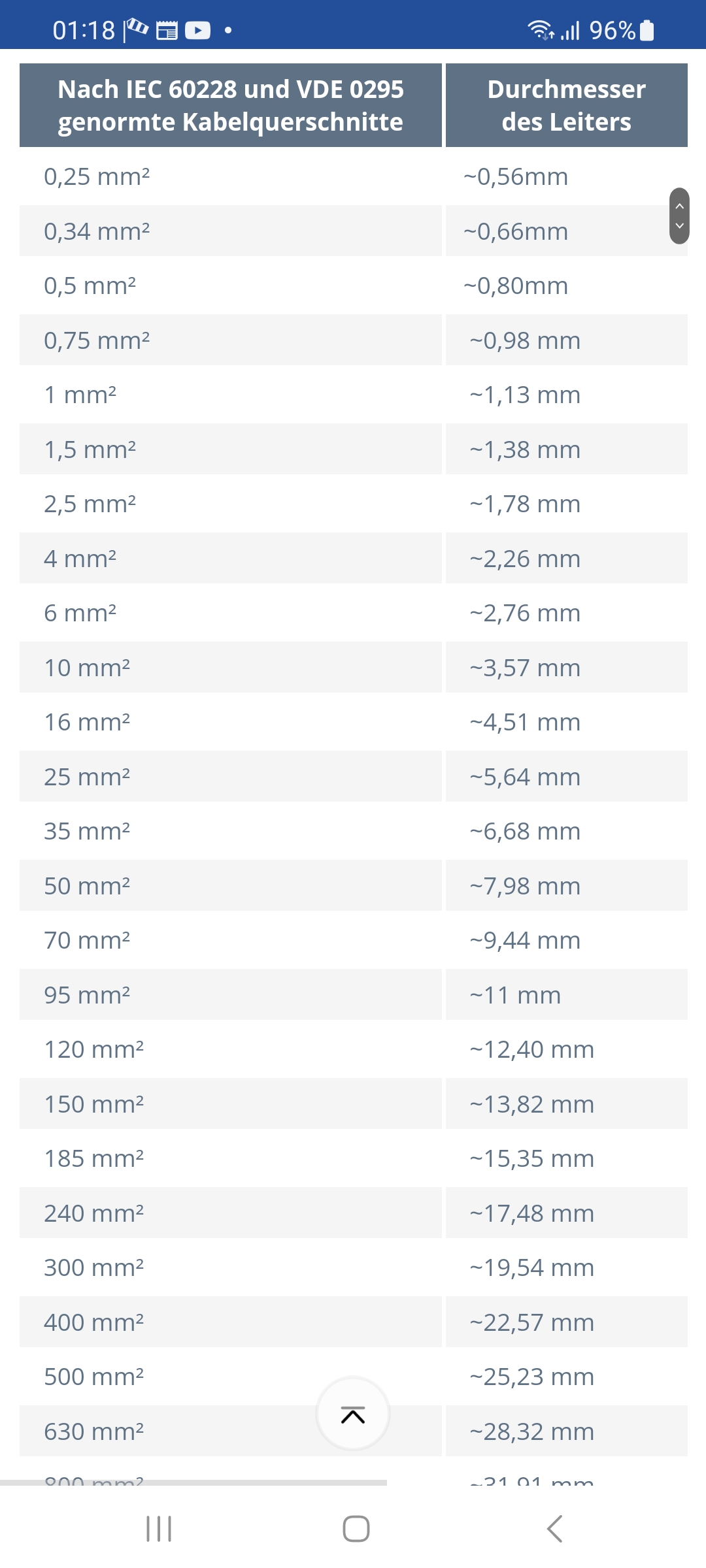706x1568 pixels.
Task: Tap the scroll-to-top arrow button
Action: pos(353,1414)
